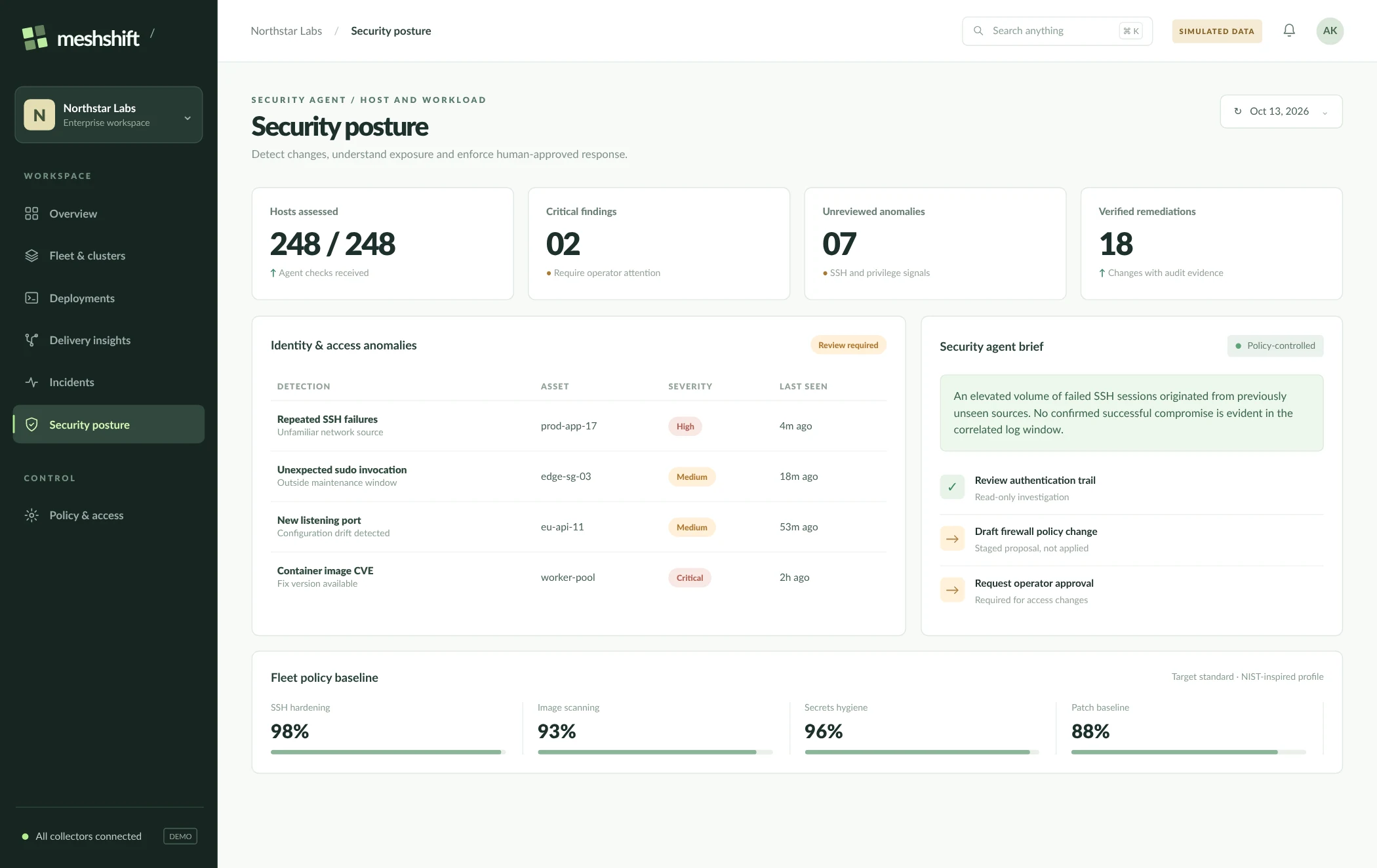Open the notifications bell
1377x868 pixels.
(x=1289, y=31)
